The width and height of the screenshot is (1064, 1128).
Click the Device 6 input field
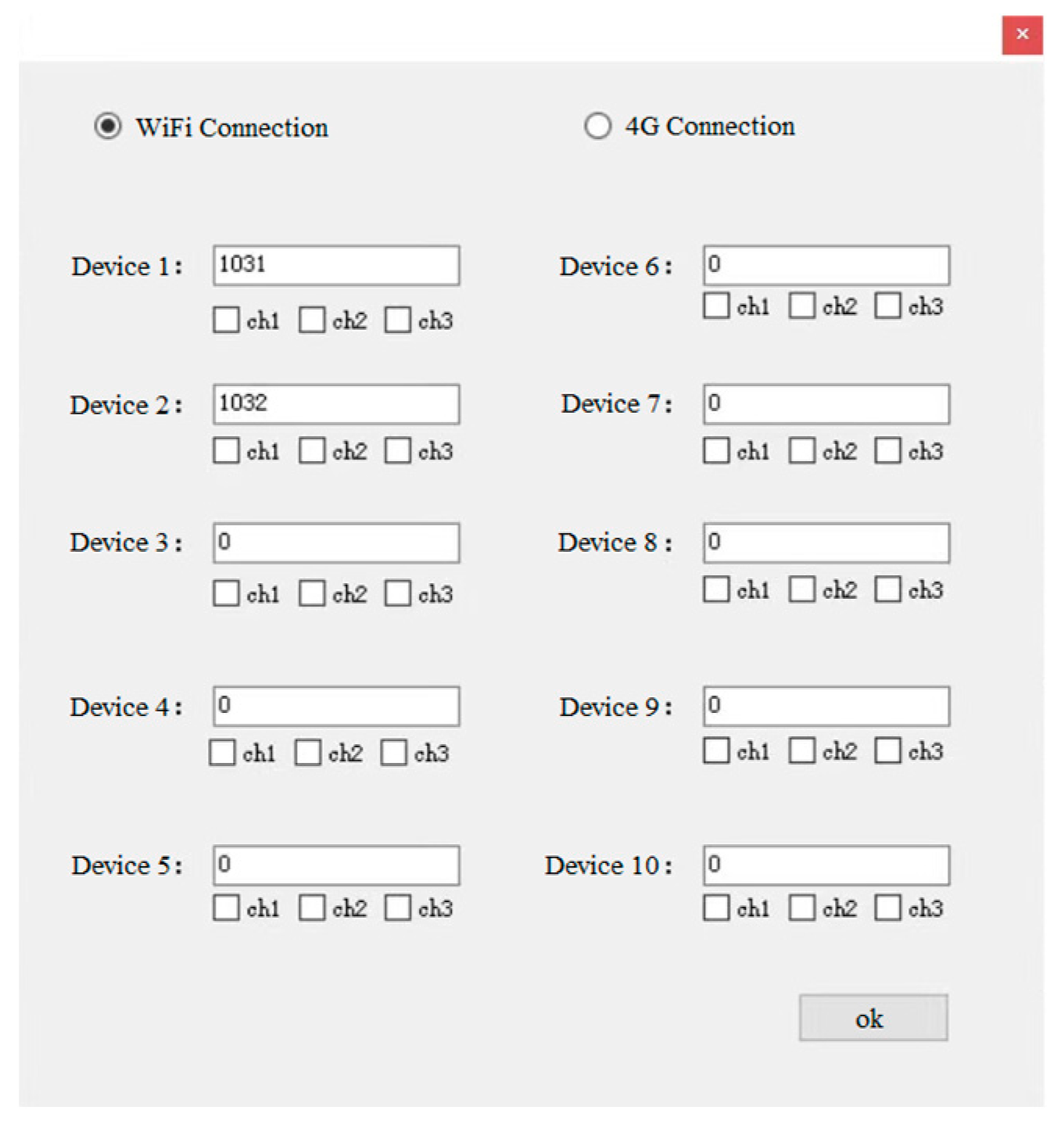pyautogui.click(x=826, y=265)
